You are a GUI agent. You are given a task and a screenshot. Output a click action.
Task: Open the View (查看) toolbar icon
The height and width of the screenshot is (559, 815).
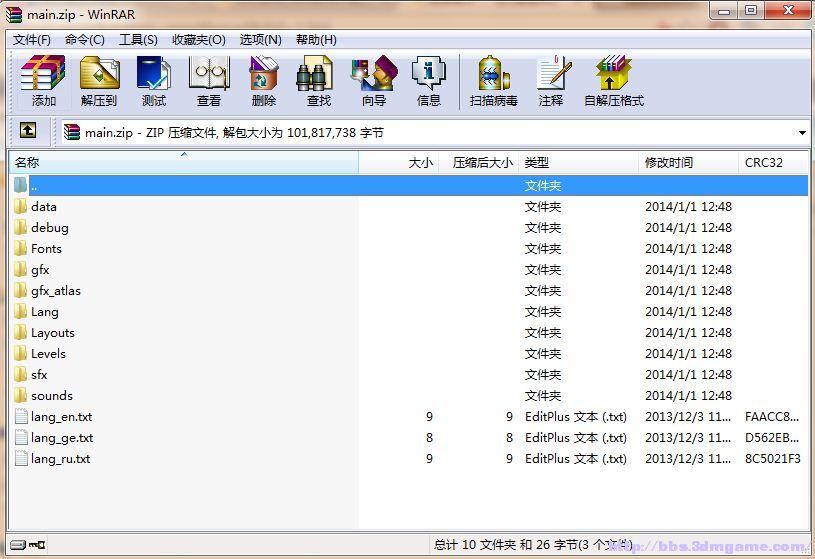(x=209, y=81)
